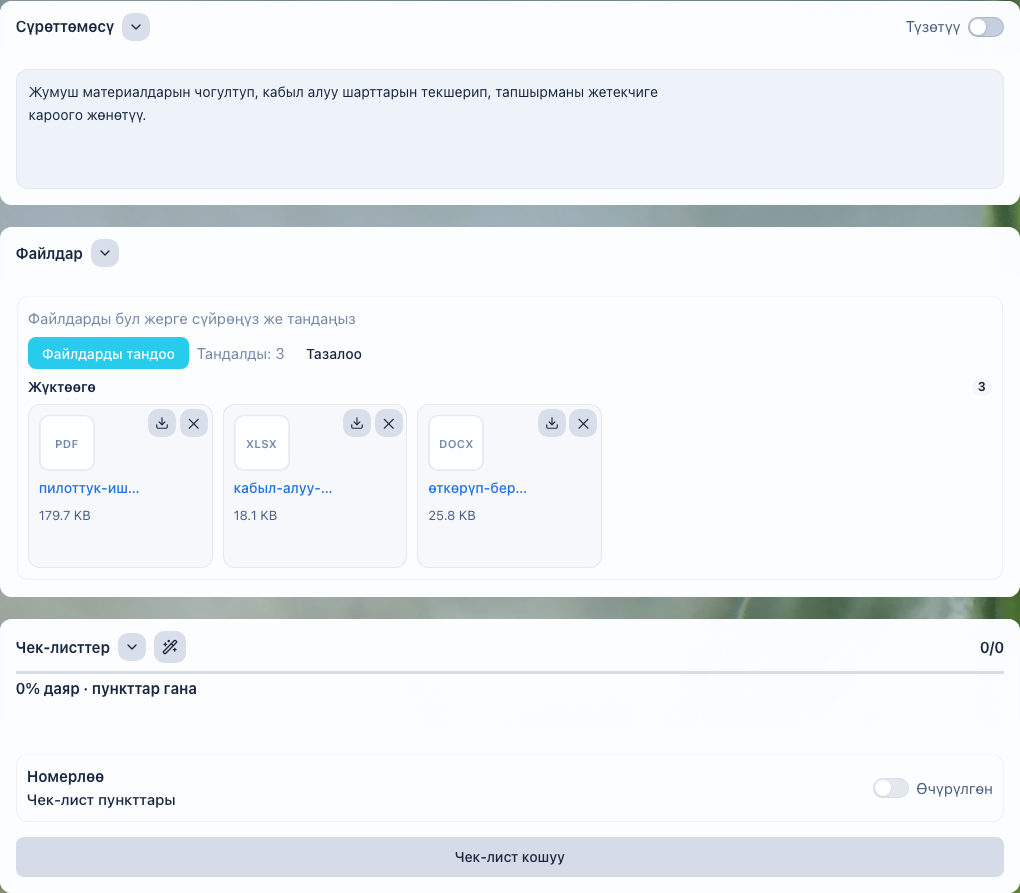Click the PDF file type thumbnail
This screenshot has height=893, width=1020.
(x=67, y=444)
